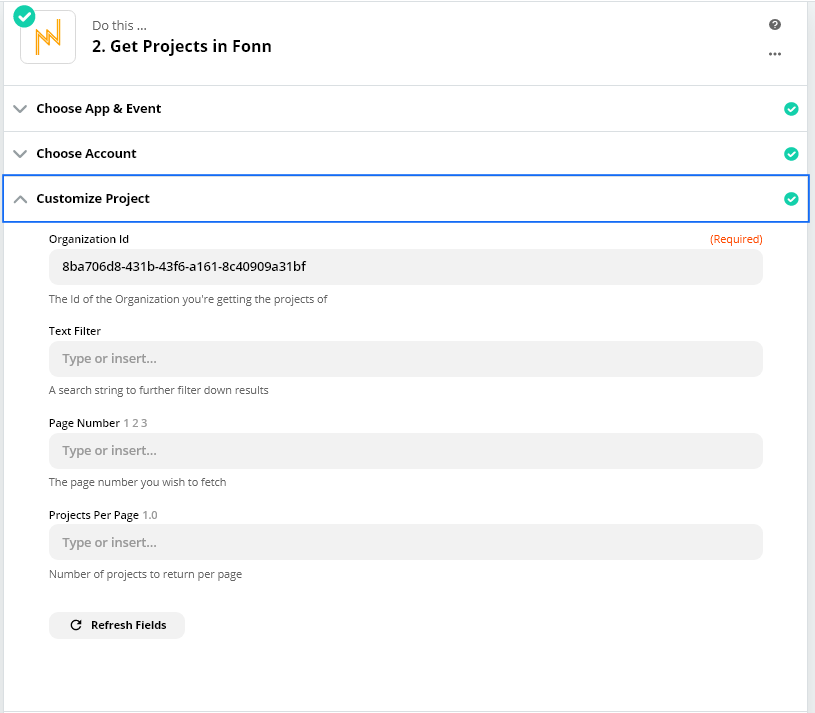Select the Page Number input field
The image size is (815, 713).
(405, 451)
